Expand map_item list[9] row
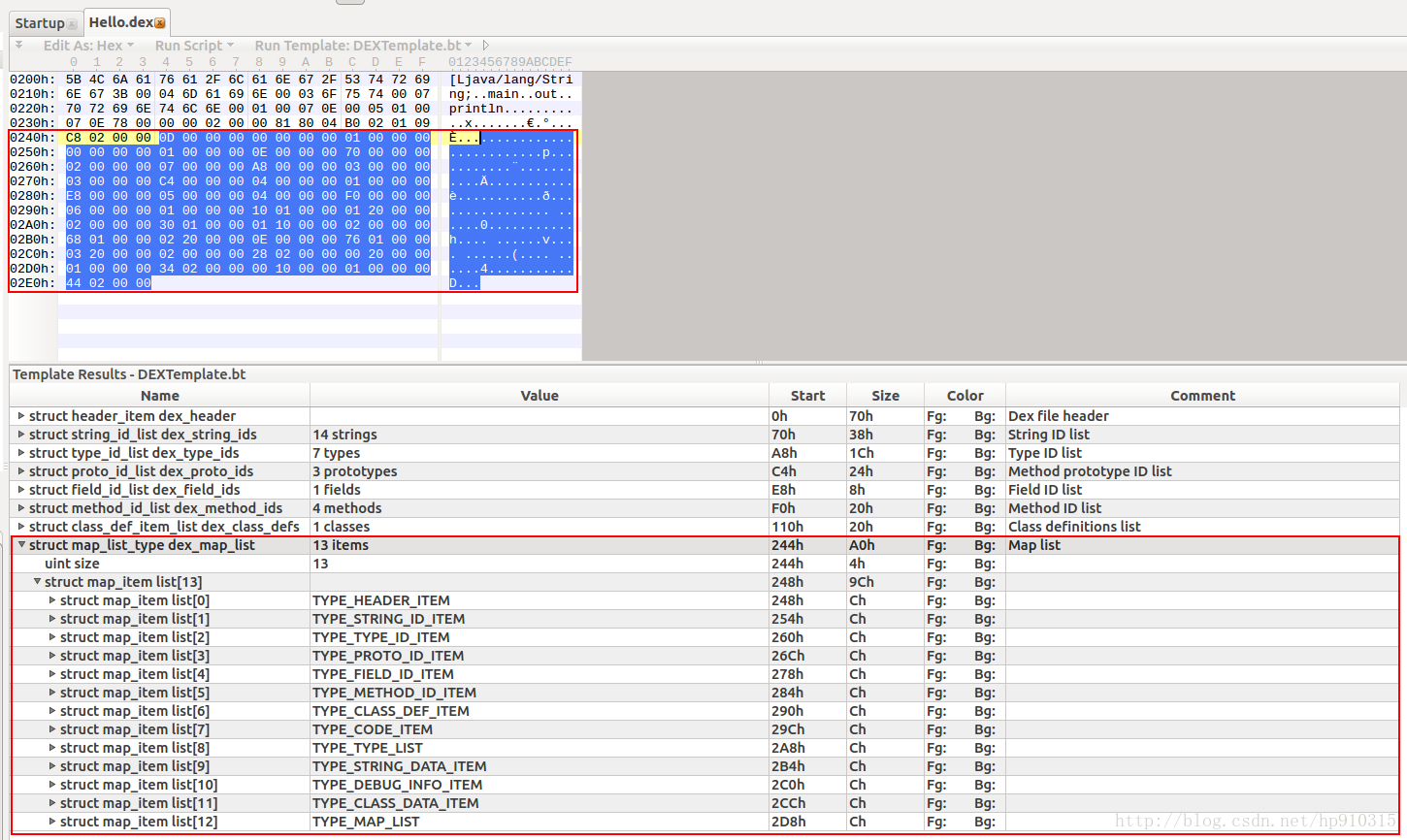1407x840 pixels. (x=52, y=766)
